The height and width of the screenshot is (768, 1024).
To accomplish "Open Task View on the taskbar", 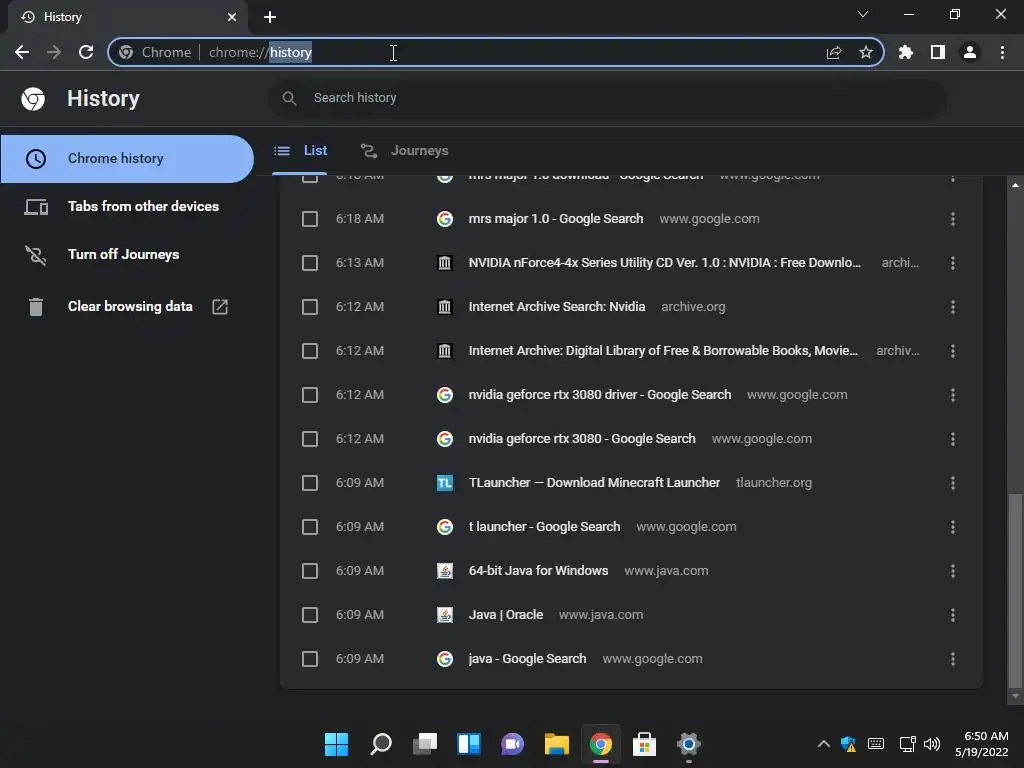I will coord(424,744).
